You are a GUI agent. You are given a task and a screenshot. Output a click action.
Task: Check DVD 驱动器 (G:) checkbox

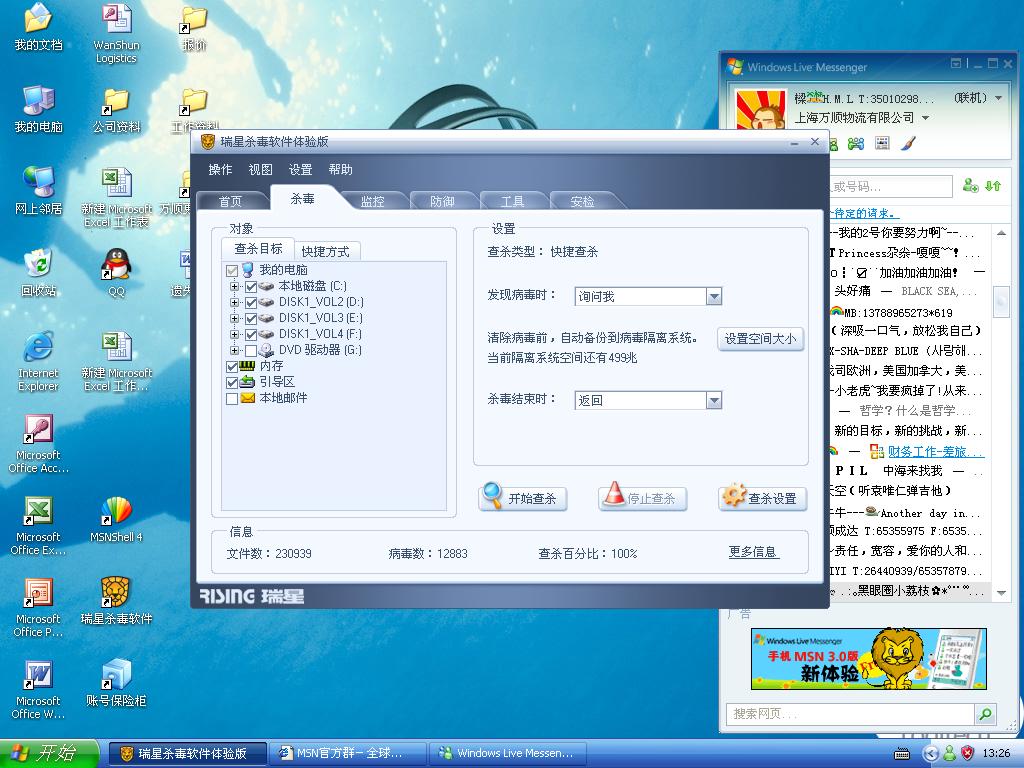tap(251, 351)
